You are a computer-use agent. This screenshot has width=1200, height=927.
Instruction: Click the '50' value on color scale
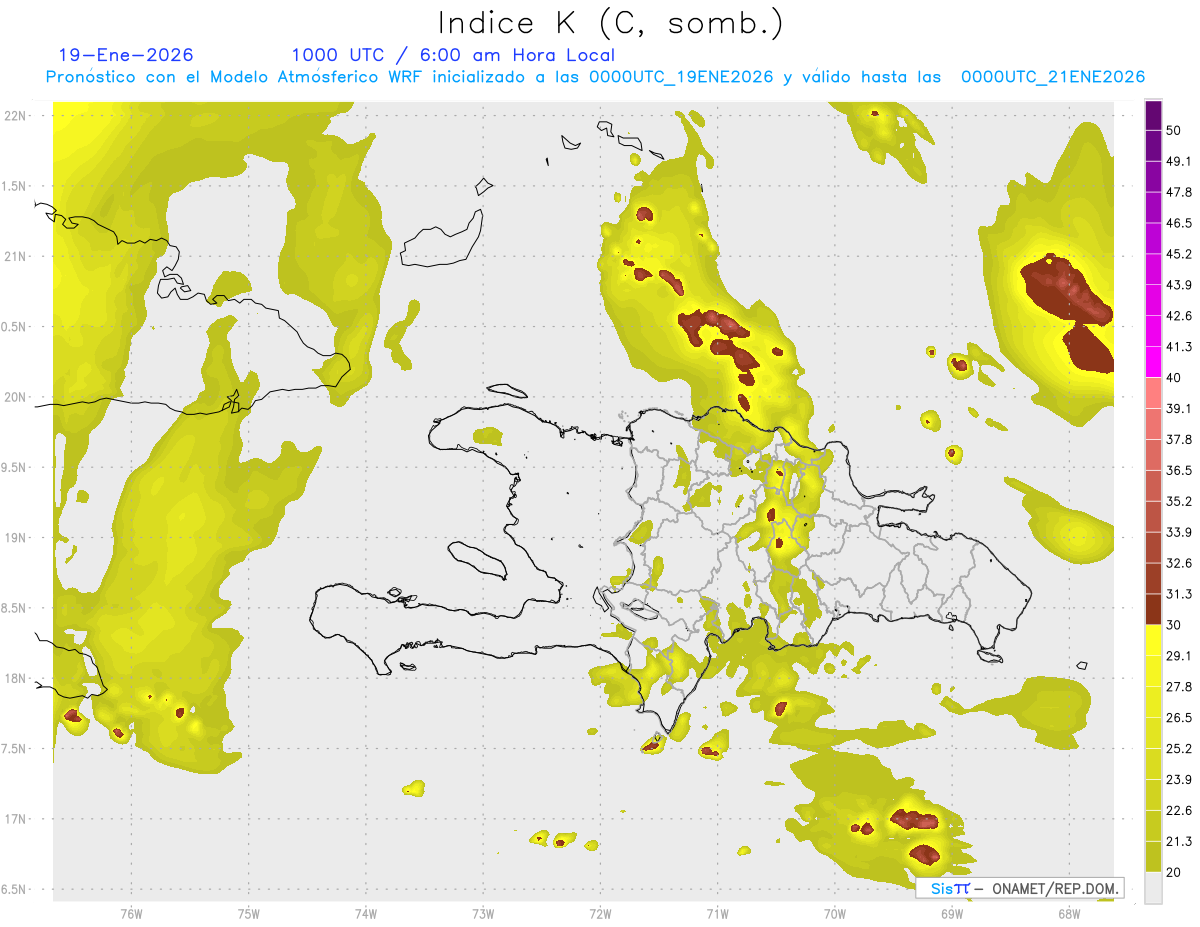tap(1176, 131)
